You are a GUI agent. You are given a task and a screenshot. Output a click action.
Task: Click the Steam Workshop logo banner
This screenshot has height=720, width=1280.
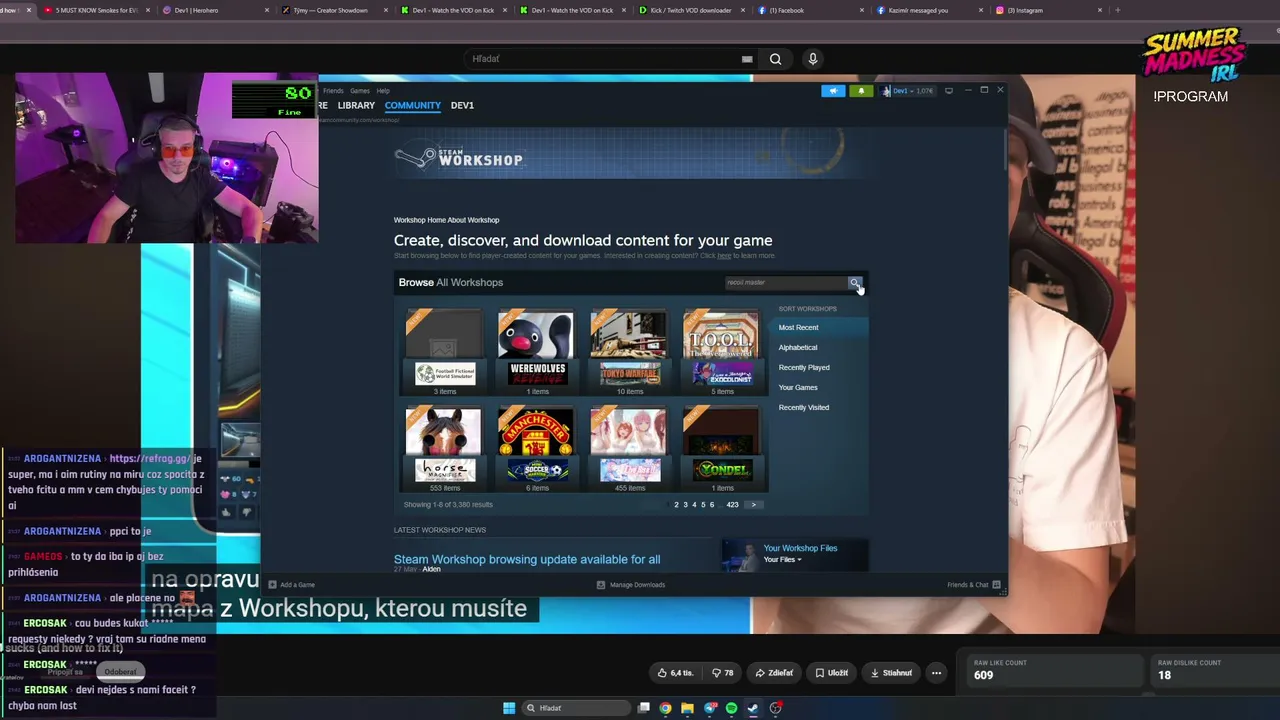tap(459, 158)
